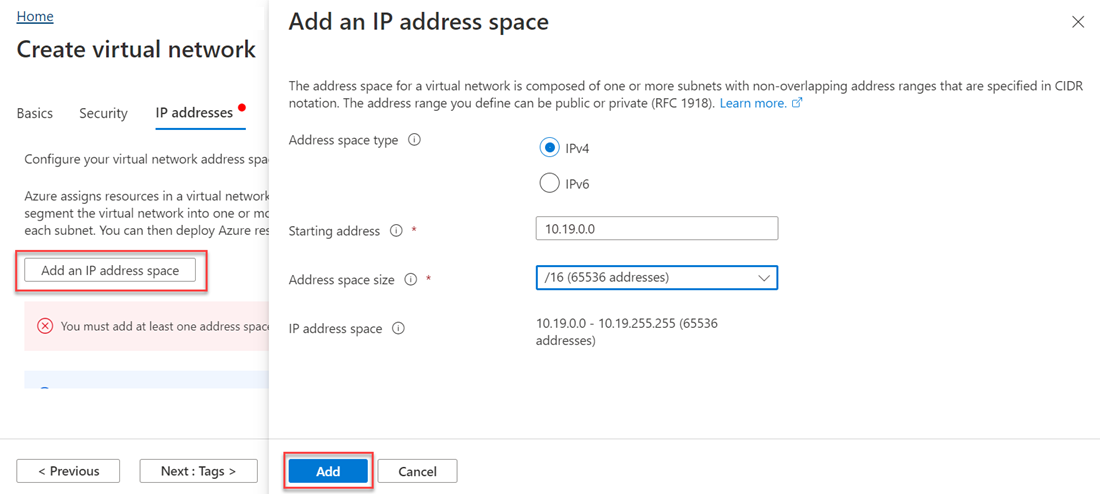Switch to the Basics tab

[x=35, y=113]
